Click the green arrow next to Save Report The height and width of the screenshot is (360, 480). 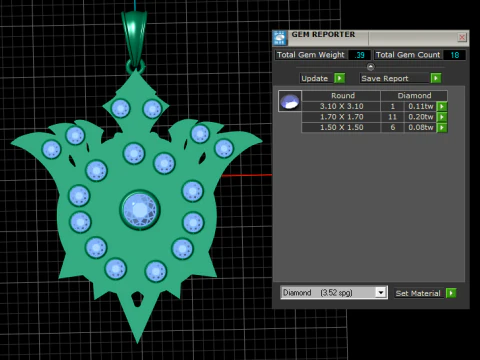[436, 78]
